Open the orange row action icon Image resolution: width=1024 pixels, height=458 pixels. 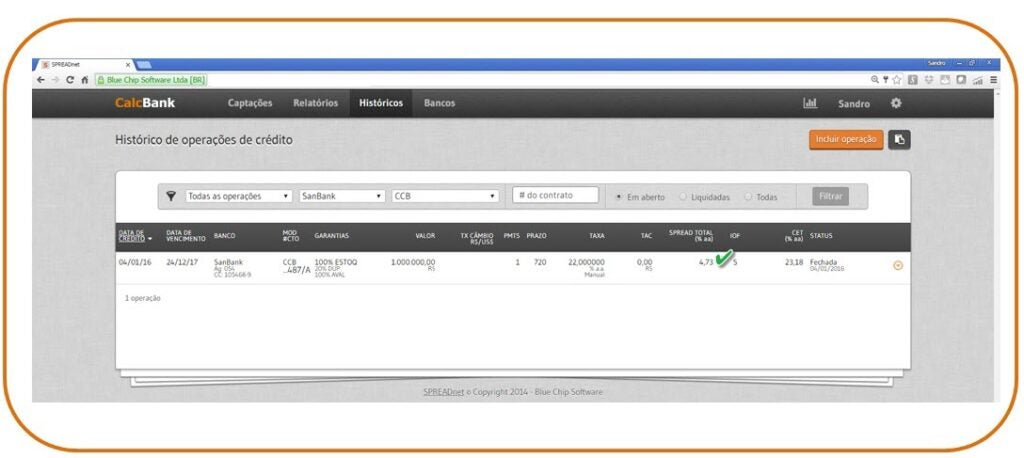click(x=897, y=265)
